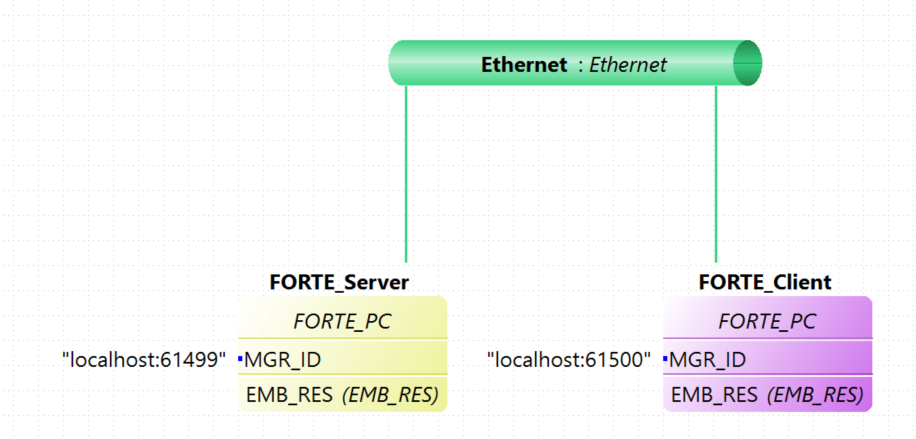Click the blue MGR_ID pin on FORTE_Server
Image resolution: width=916 pixels, height=439 pixels.
240,358
